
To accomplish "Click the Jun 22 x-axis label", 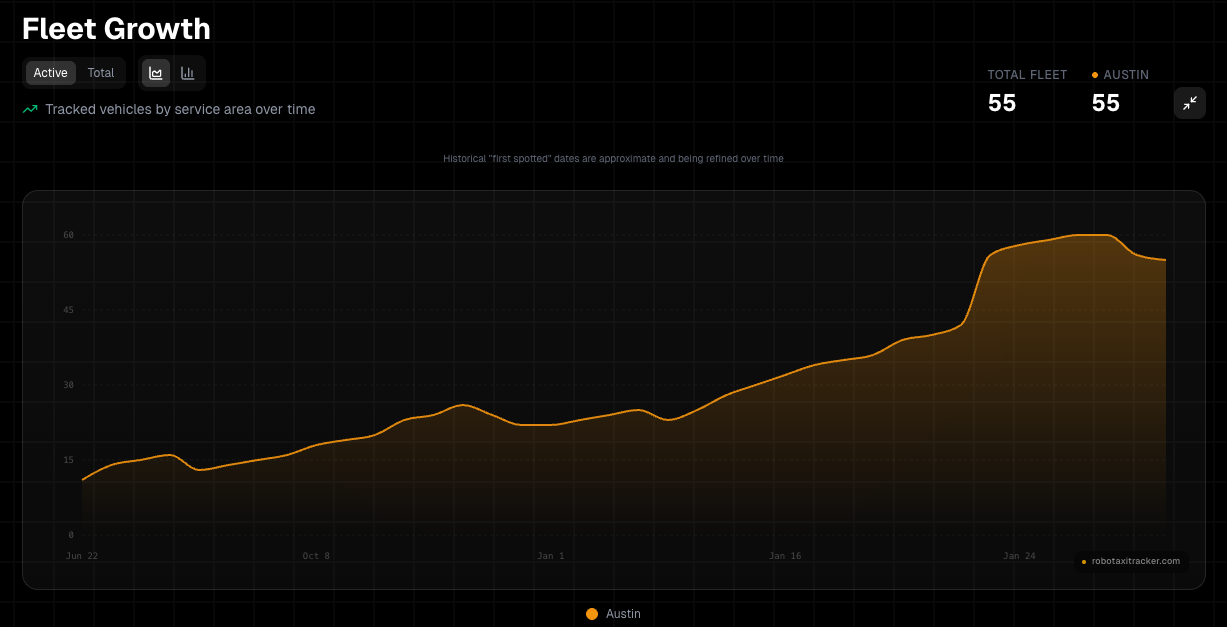I will pyautogui.click(x=82, y=556).
